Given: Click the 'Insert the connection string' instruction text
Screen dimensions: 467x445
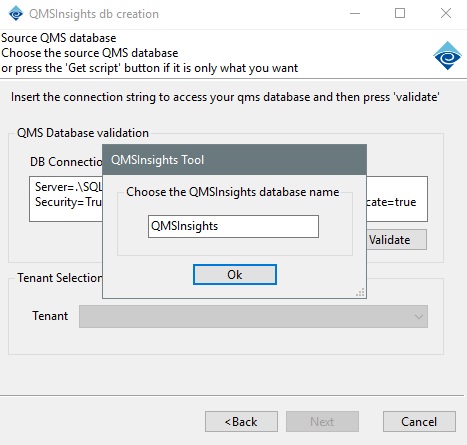Looking at the screenshot, I should point(225,97).
